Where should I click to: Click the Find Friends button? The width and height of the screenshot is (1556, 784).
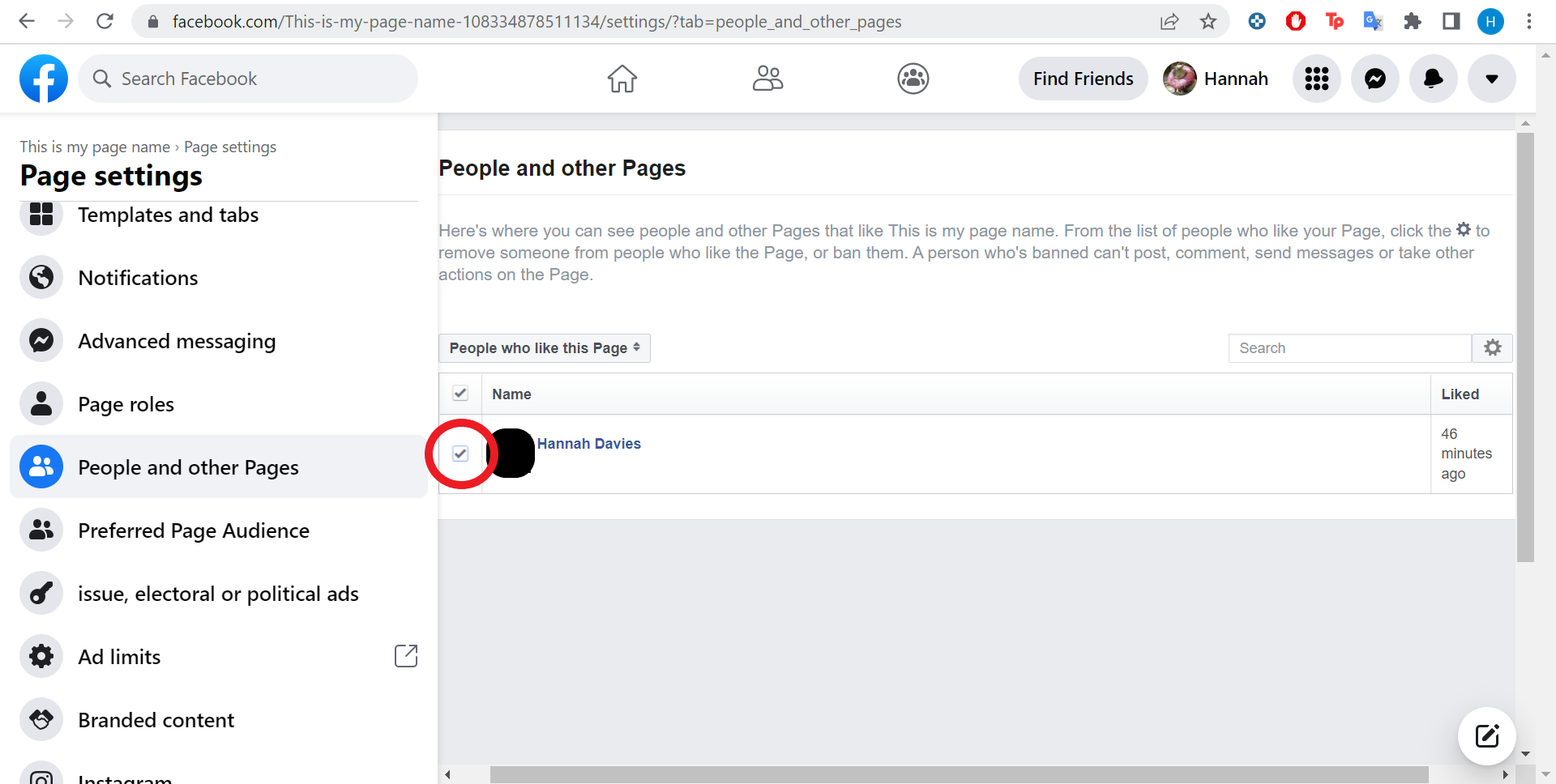tap(1084, 79)
